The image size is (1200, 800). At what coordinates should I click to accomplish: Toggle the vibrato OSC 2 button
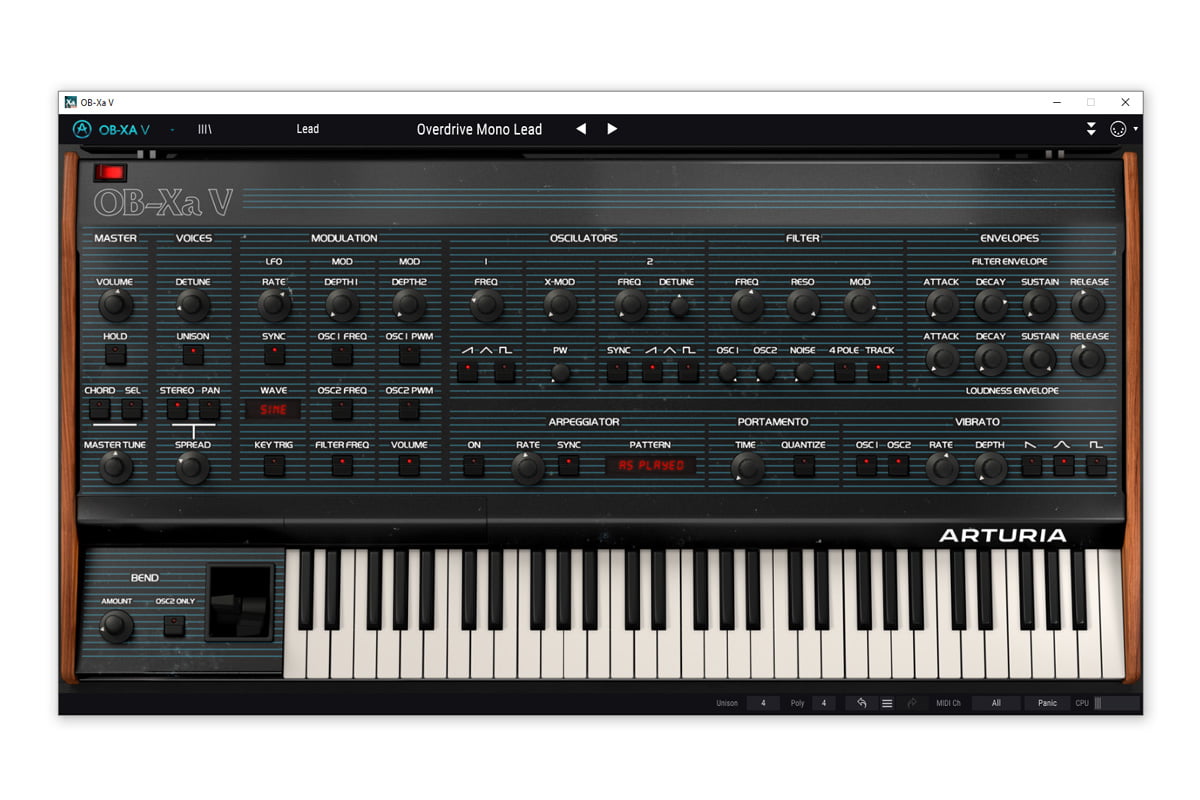click(x=899, y=465)
